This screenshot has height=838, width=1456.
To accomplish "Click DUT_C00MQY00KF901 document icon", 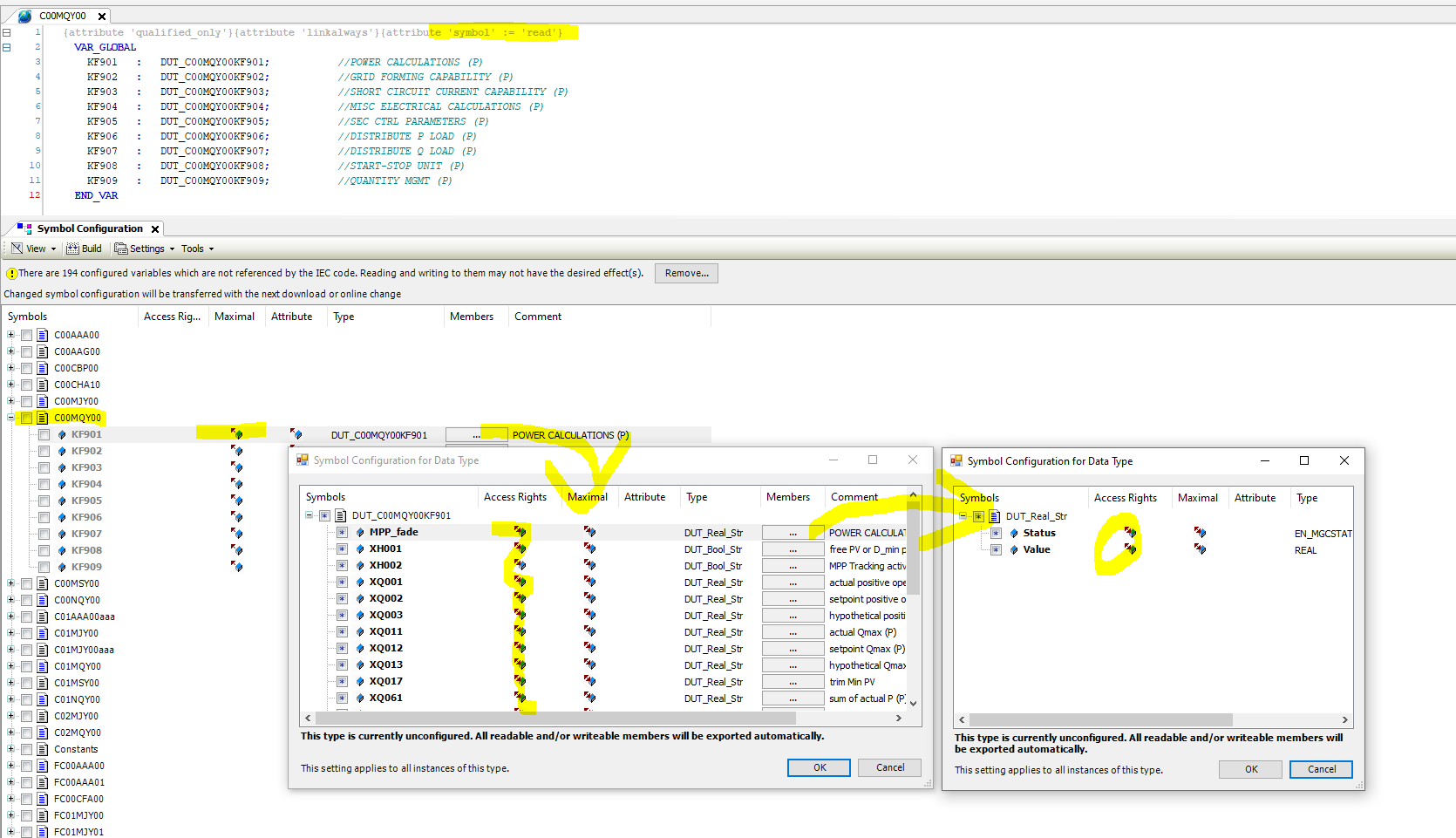I will click(x=341, y=515).
